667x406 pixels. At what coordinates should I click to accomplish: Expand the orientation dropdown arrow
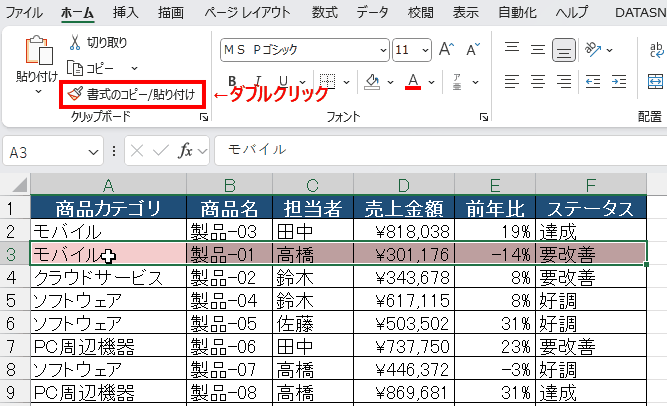pyautogui.click(x=610, y=50)
